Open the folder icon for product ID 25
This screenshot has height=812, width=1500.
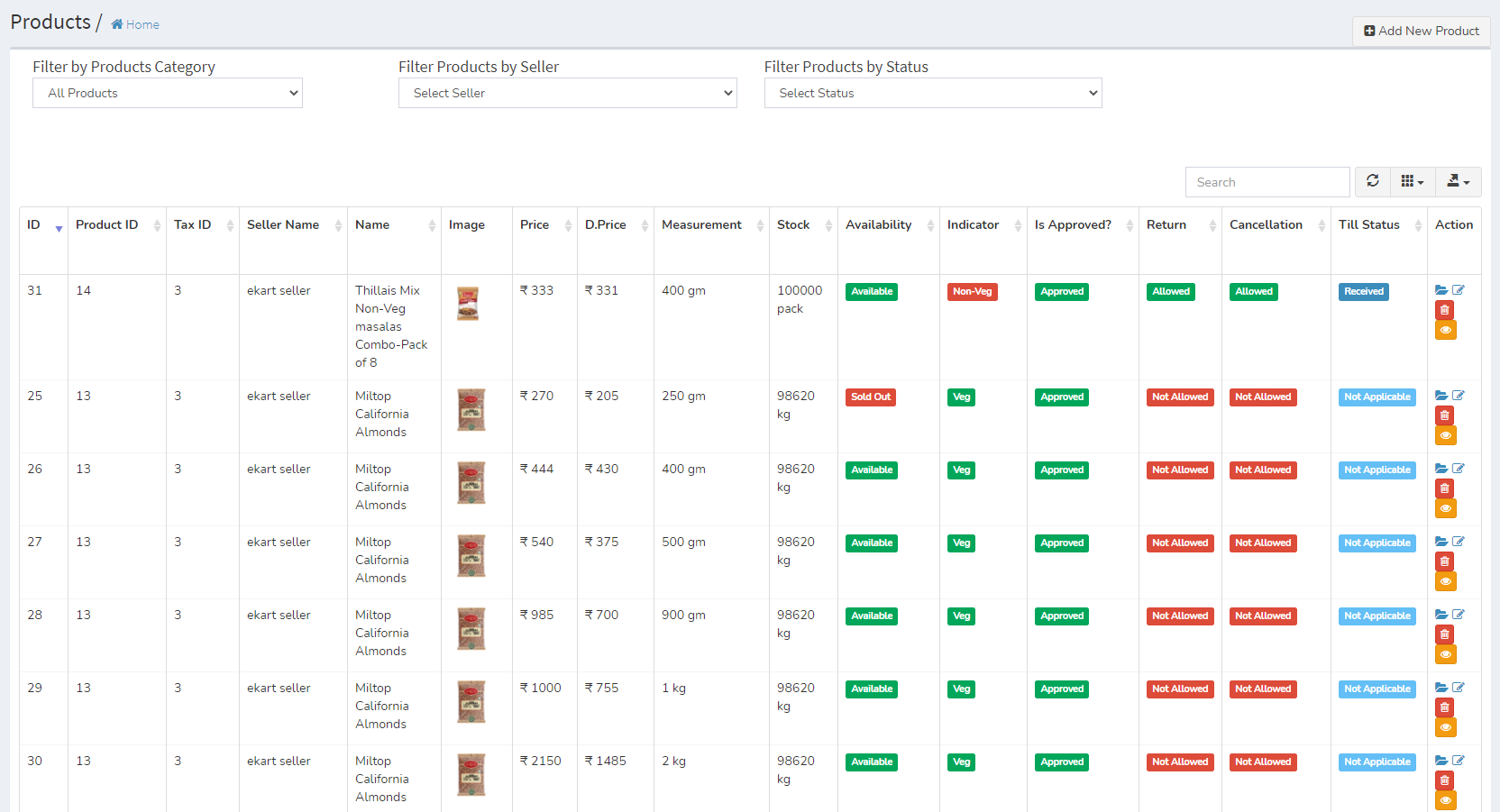tap(1441, 396)
